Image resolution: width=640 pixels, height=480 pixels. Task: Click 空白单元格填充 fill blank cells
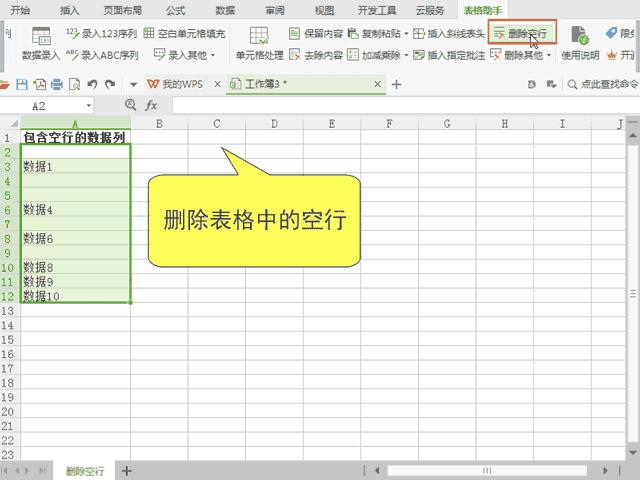click(184, 33)
